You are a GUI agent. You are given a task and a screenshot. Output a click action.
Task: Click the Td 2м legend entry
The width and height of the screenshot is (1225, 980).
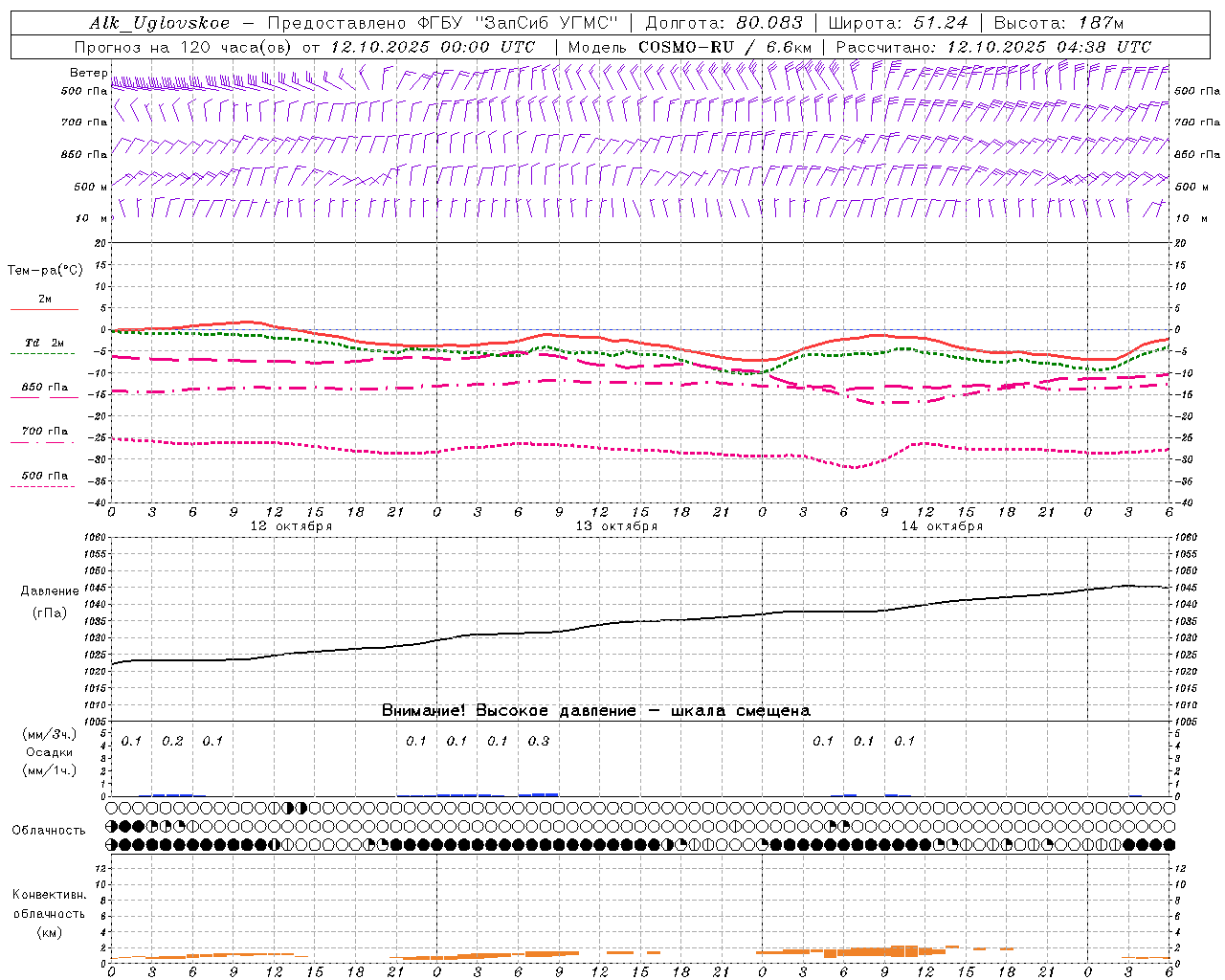[x=44, y=343]
